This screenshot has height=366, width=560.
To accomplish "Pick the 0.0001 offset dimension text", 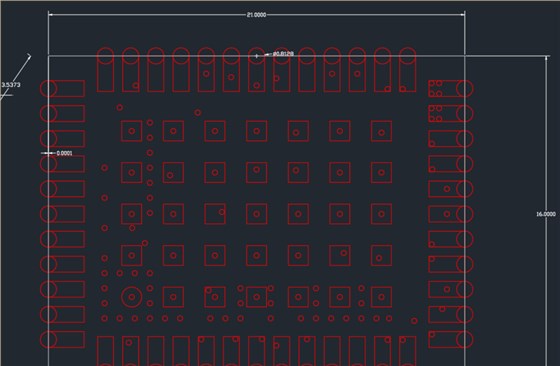I will (64, 153).
